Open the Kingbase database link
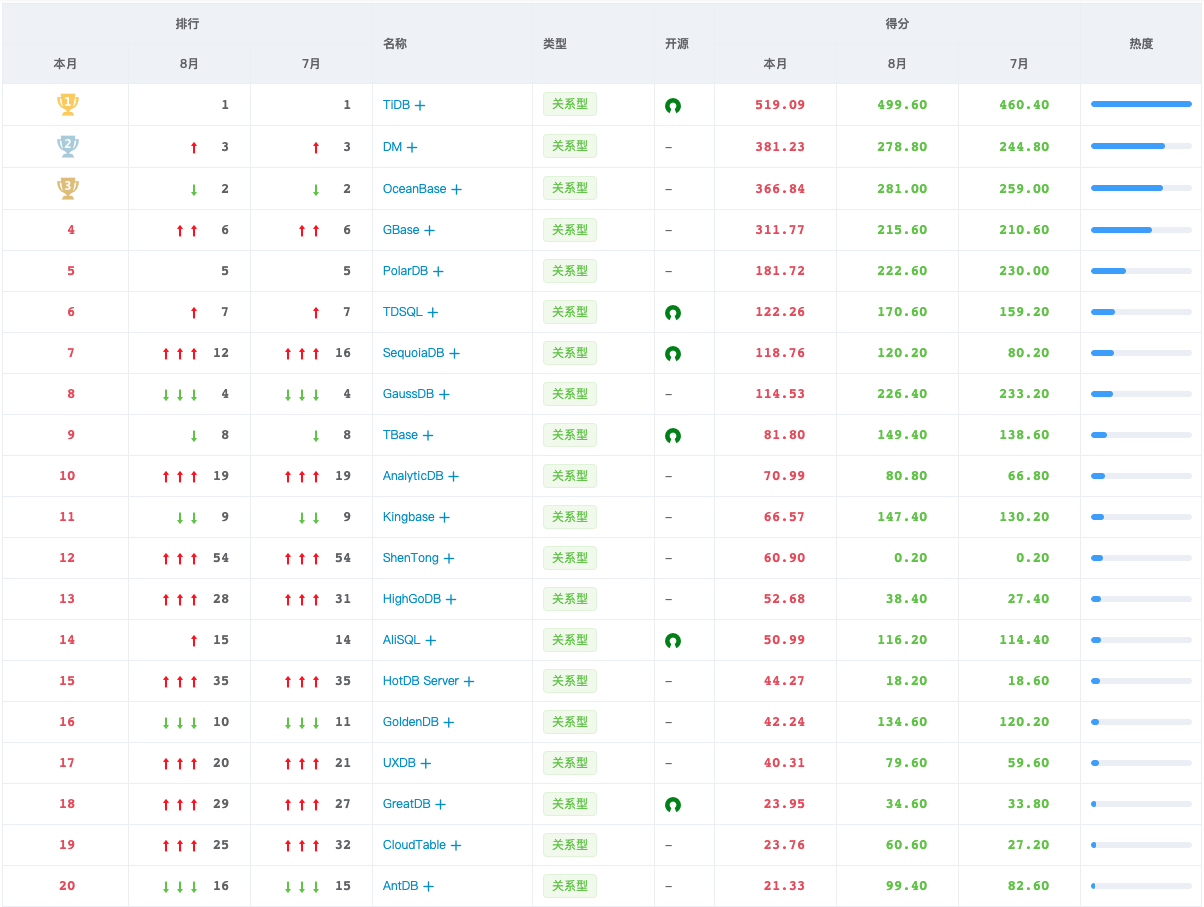The height and width of the screenshot is (907, 1204). pyautogui.click(x=408, y=517)
